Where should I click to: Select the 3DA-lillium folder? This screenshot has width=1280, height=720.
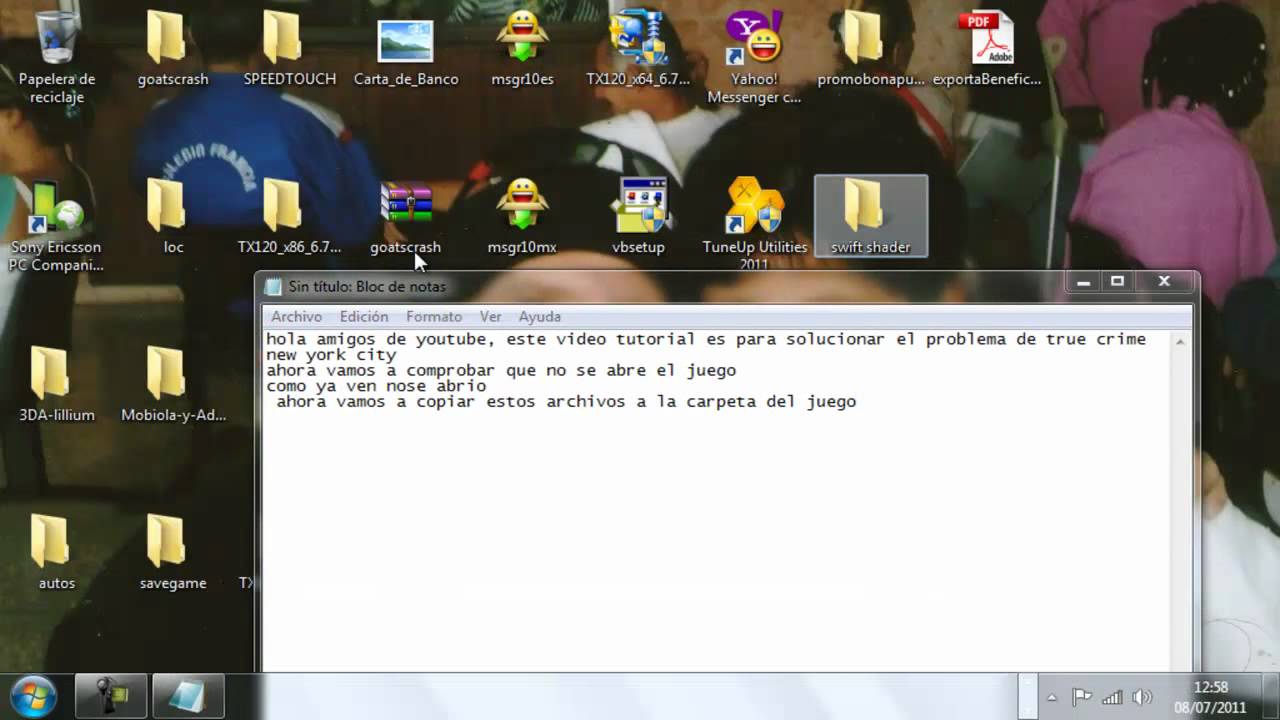(x=57, y=384)
